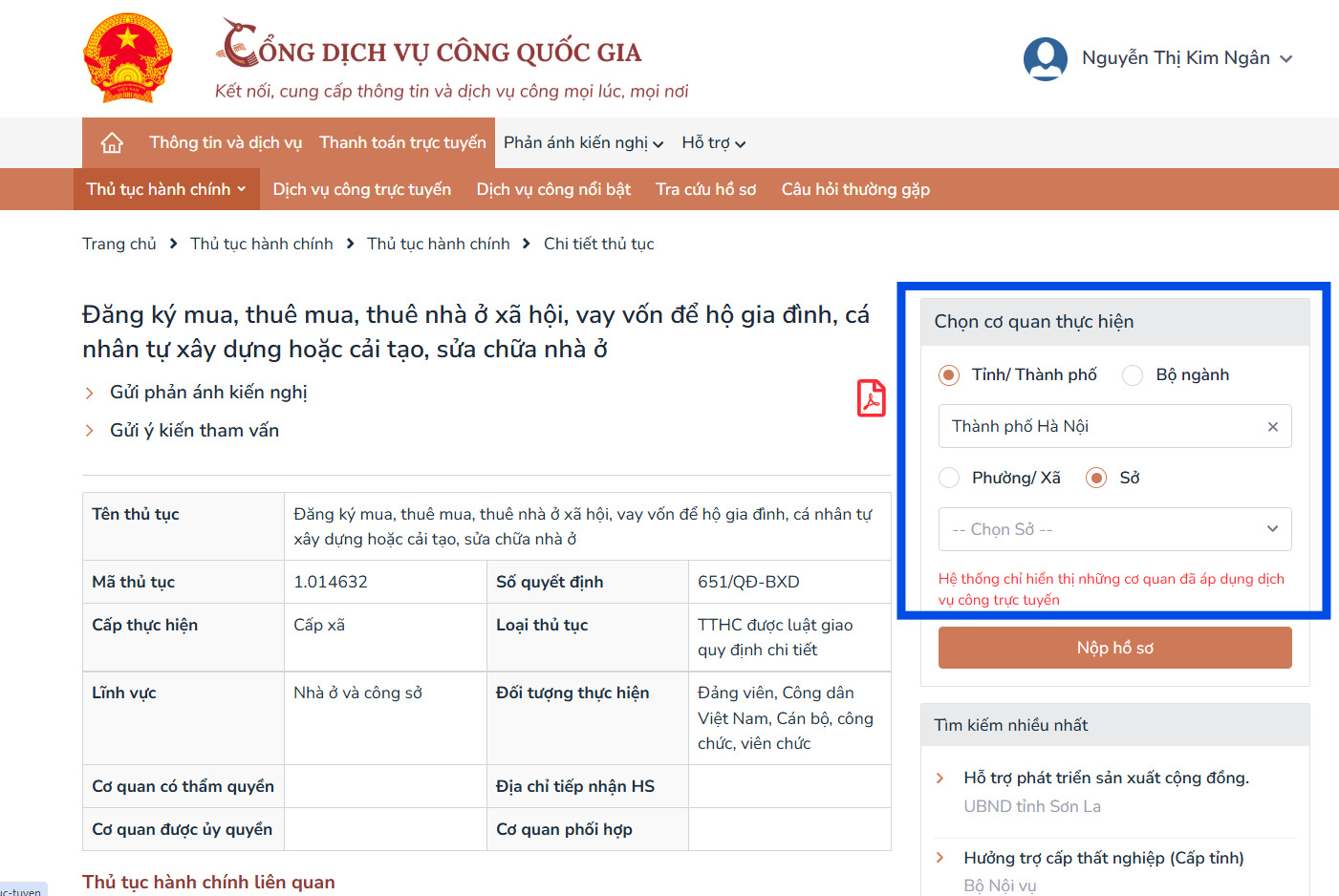
Task: Select decision number 651/QĐ-BXD
Action: [748, 582]
